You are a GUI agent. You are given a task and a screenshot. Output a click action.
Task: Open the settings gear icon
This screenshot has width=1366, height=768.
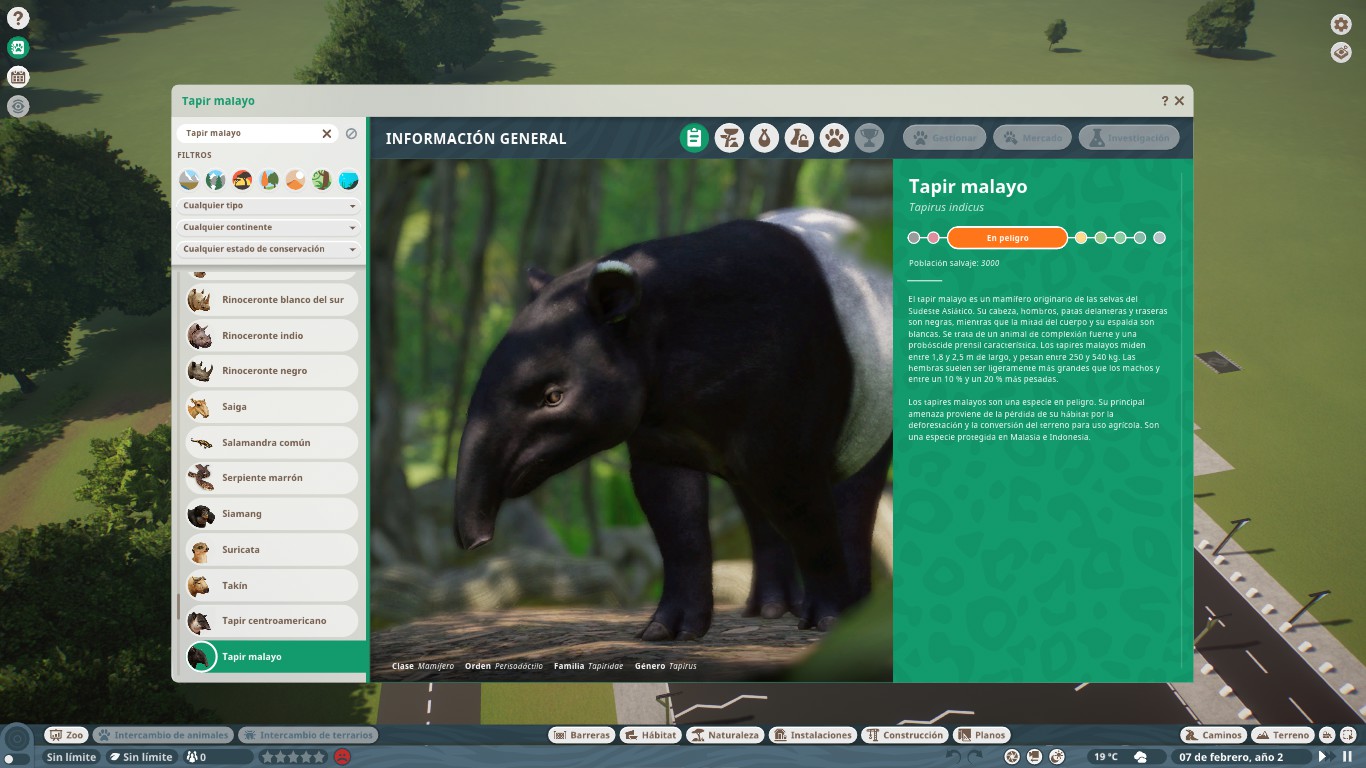point(1341,24)
